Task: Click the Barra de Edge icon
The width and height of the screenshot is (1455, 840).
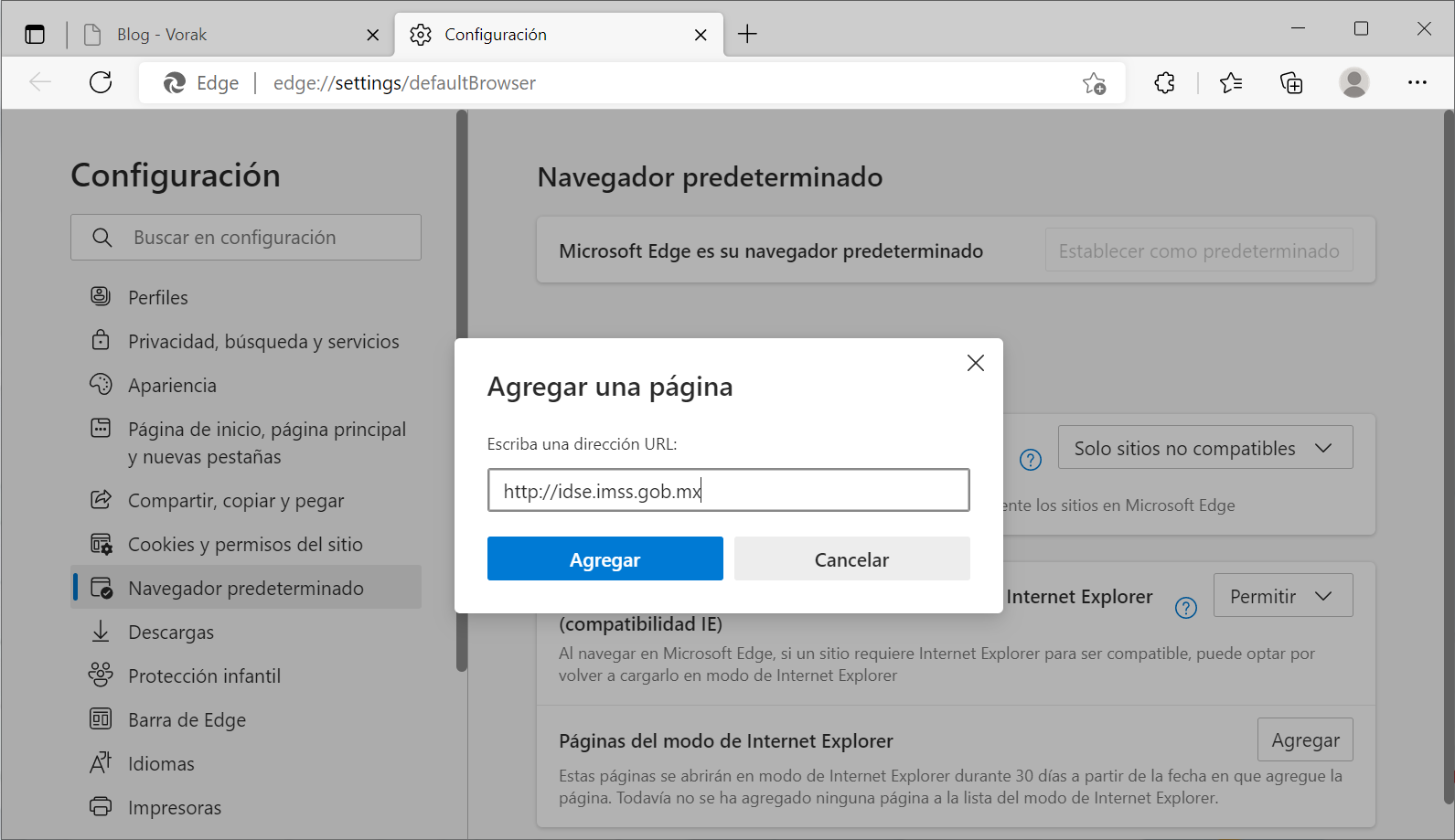Action: [101, 718]
